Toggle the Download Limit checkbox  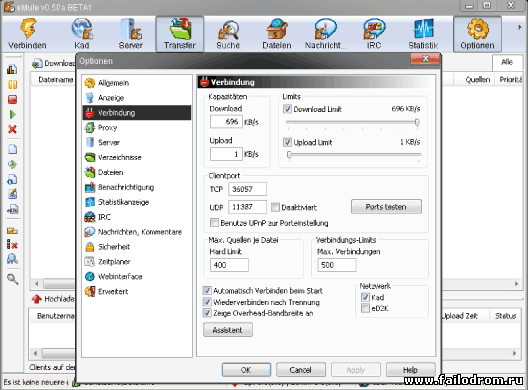pyautogui.click(x=287, y=109)
